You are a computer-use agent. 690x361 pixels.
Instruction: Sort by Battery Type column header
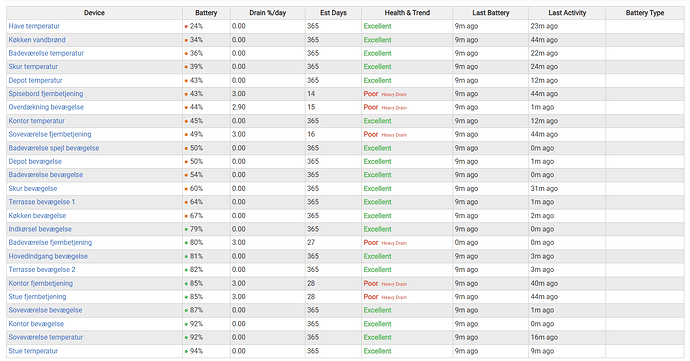[x=645, y=13]
